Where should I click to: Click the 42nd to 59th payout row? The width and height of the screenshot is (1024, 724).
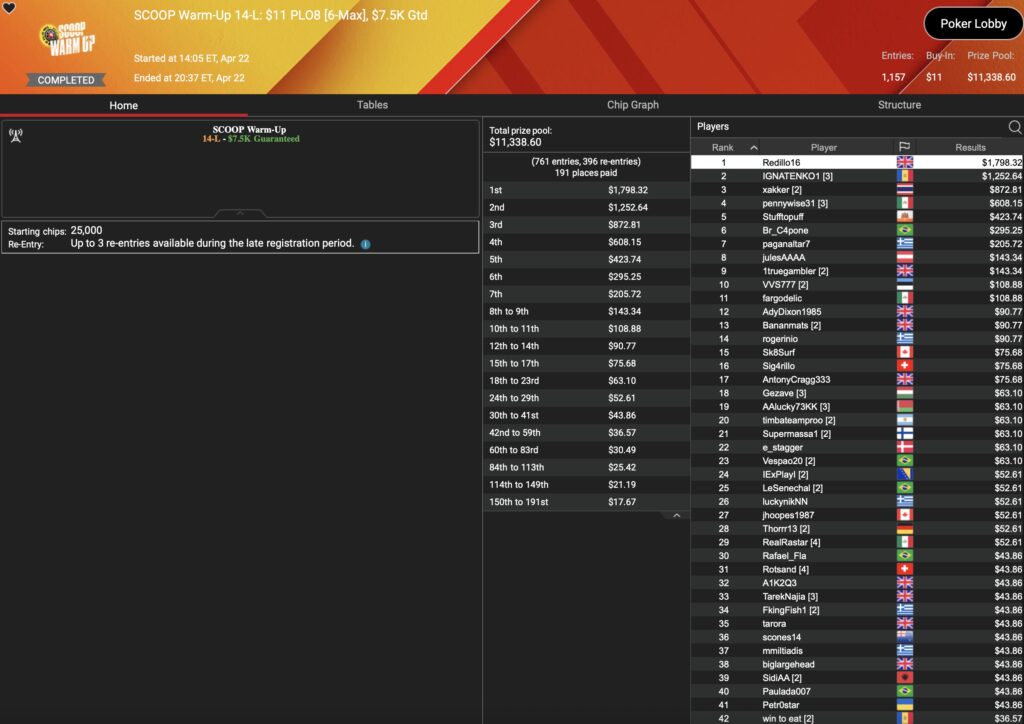click(586, 433)
